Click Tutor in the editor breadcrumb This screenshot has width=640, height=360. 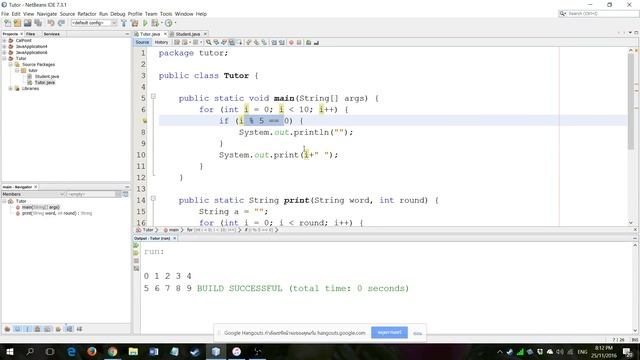(147, 230)
